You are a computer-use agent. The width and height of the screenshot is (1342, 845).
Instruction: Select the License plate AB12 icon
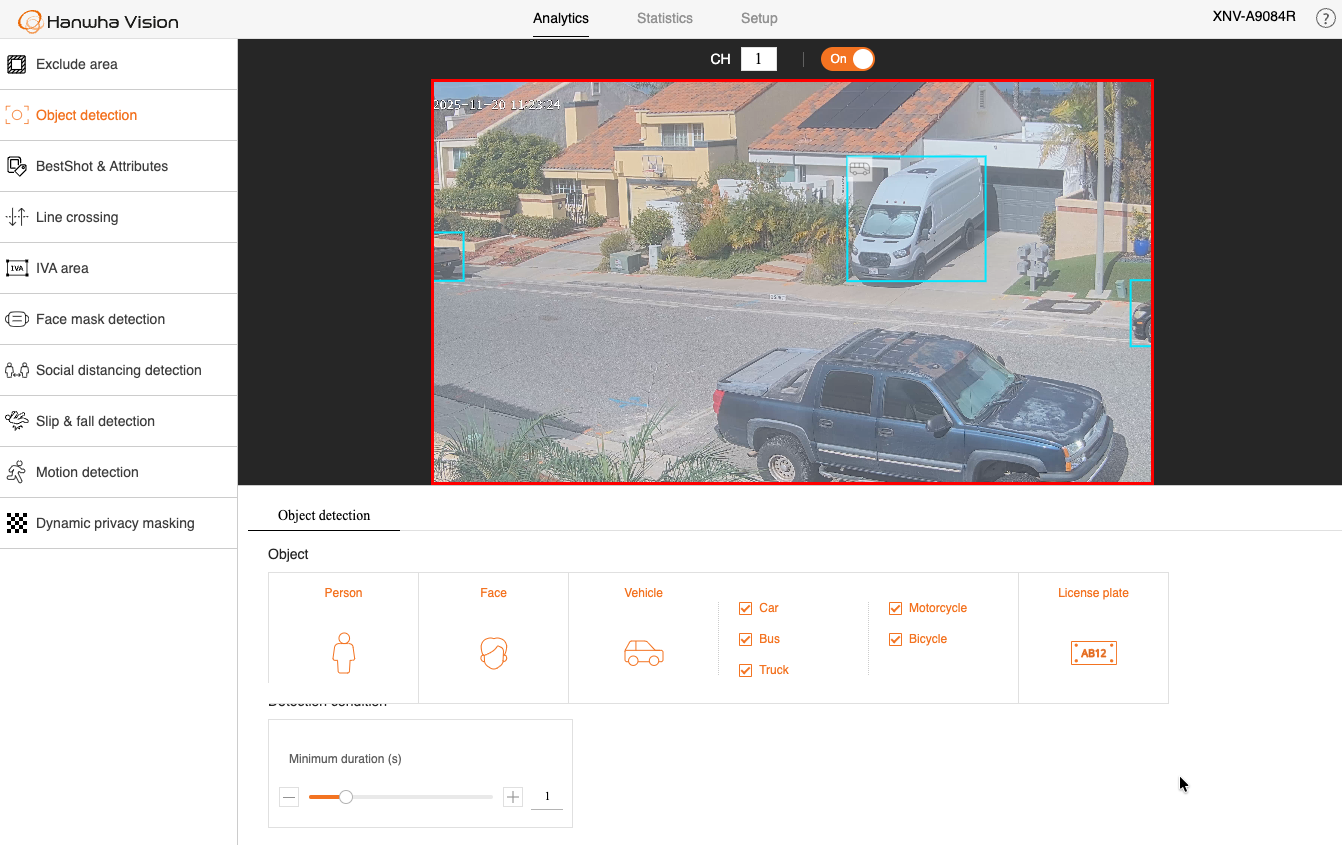coord(1094,653)
